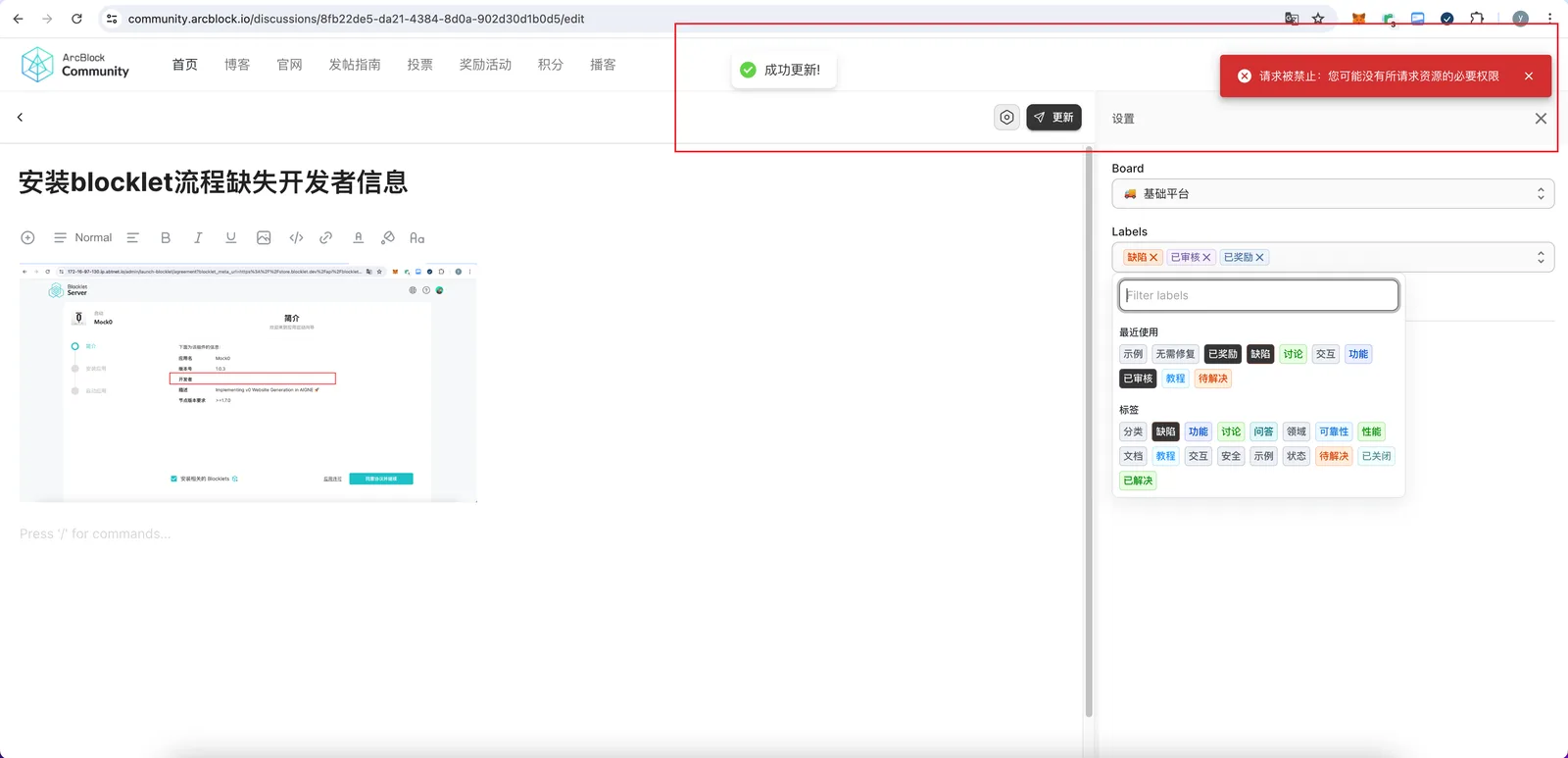Click the browser address bar URL
Viewport: 1568px width, 758px height.
(x=356, y=19)
